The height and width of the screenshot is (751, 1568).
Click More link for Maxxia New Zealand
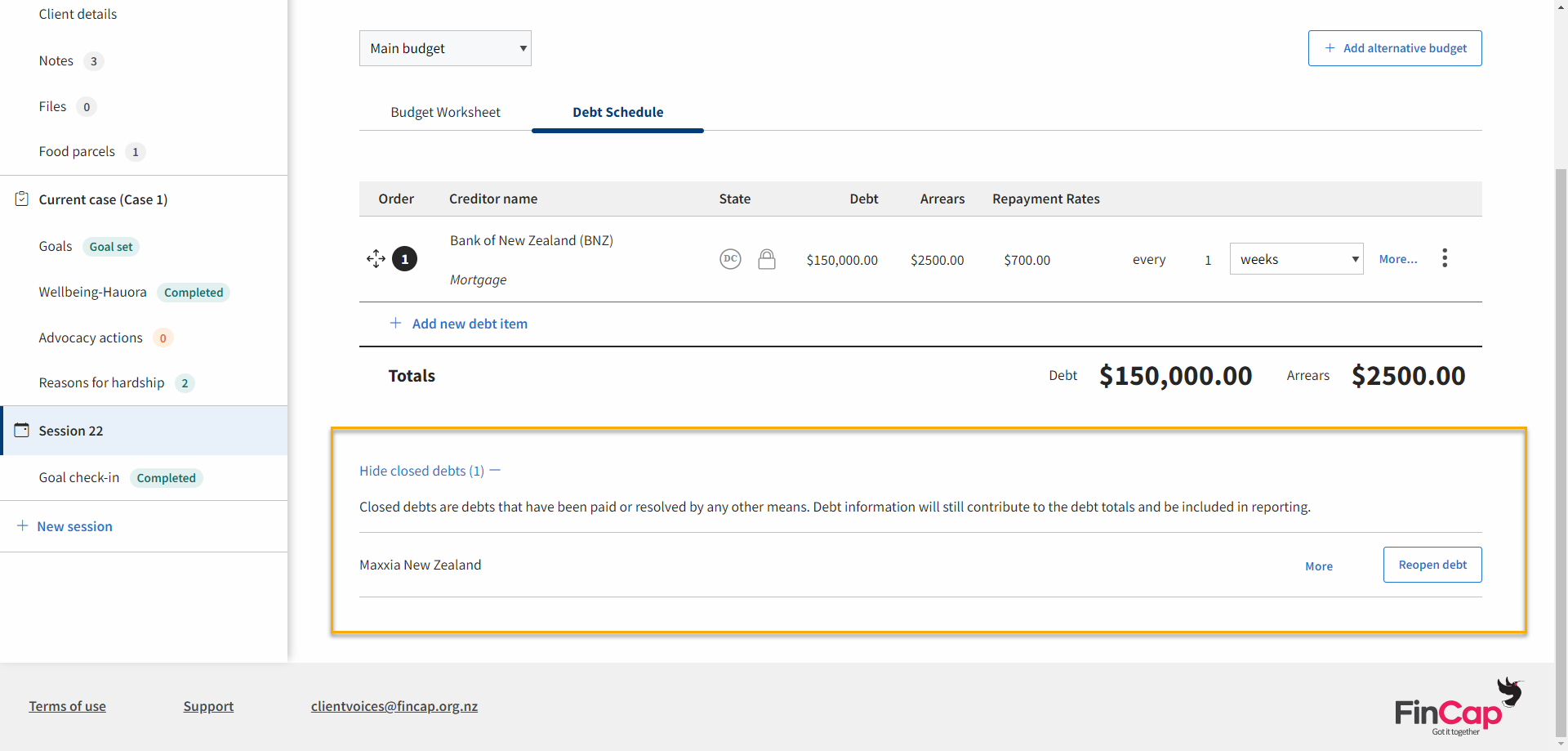point(1319,565)
